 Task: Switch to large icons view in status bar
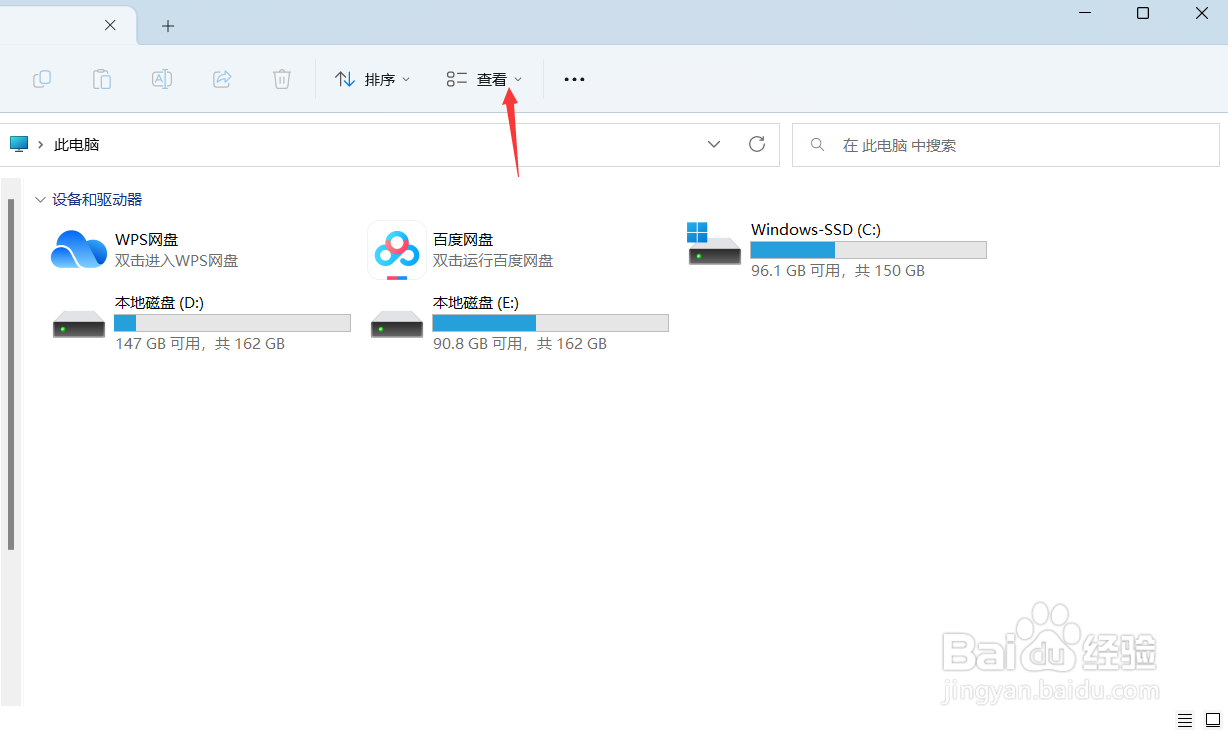(1213, 720)
